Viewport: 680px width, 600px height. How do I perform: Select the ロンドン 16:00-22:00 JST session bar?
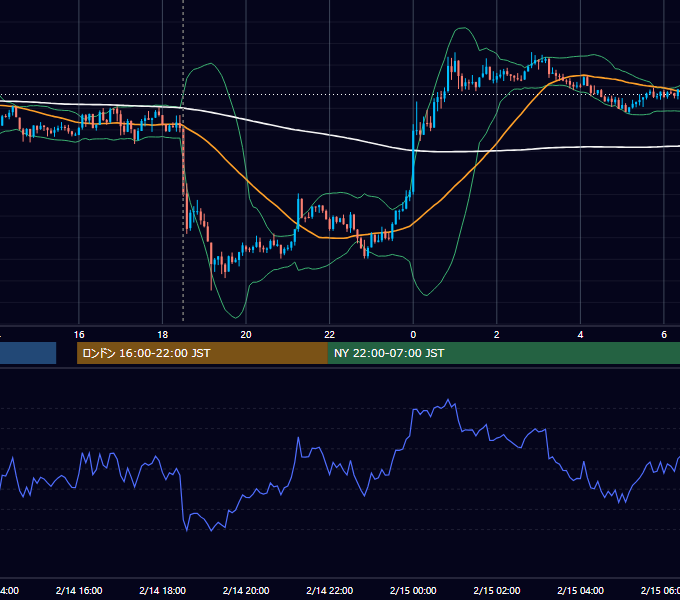(x=202, y=353)
